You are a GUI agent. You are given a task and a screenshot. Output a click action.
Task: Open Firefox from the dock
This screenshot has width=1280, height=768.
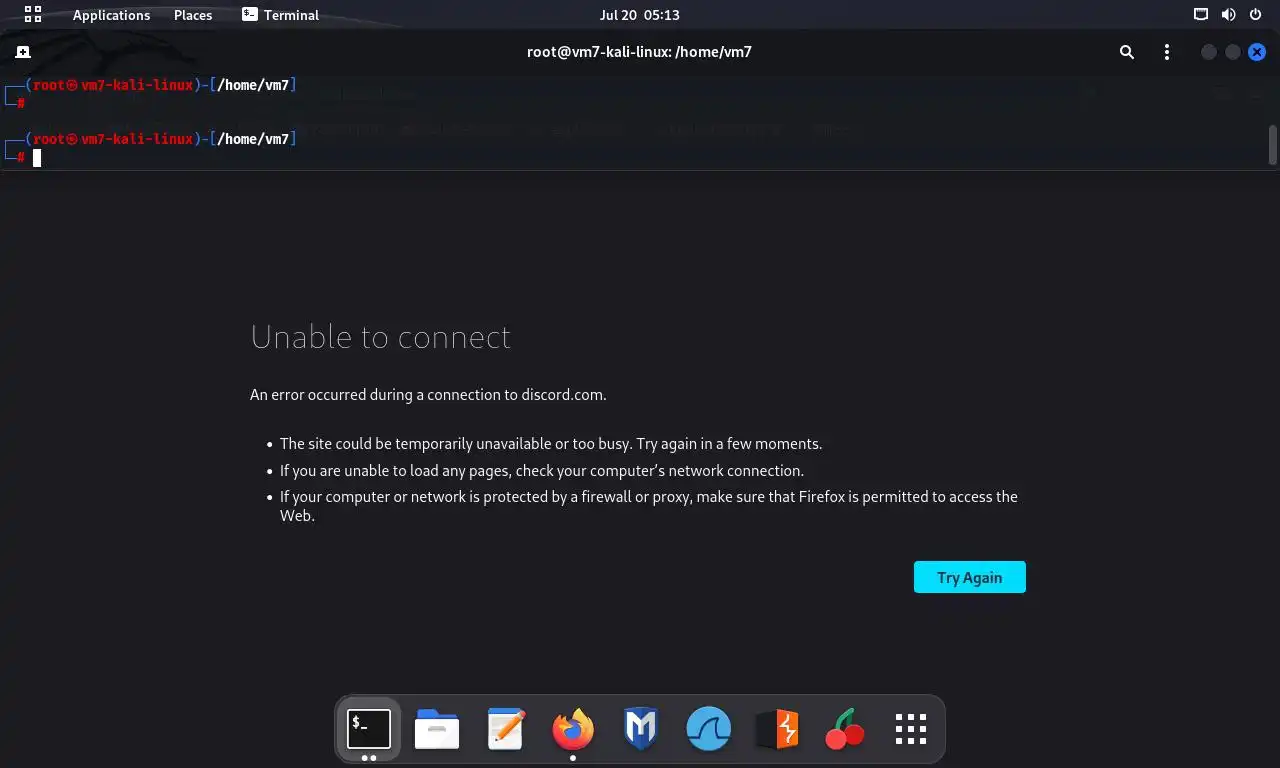click(573, 729)
